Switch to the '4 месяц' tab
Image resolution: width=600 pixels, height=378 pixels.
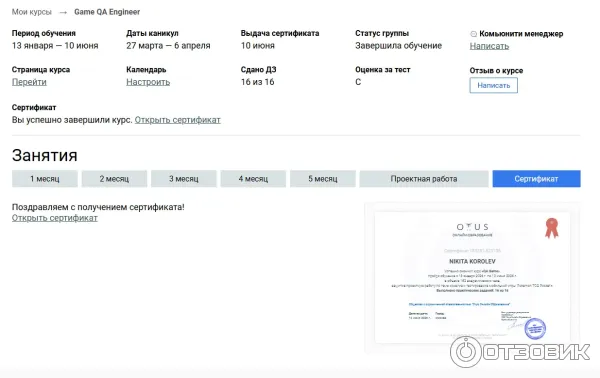coord(253,179)
